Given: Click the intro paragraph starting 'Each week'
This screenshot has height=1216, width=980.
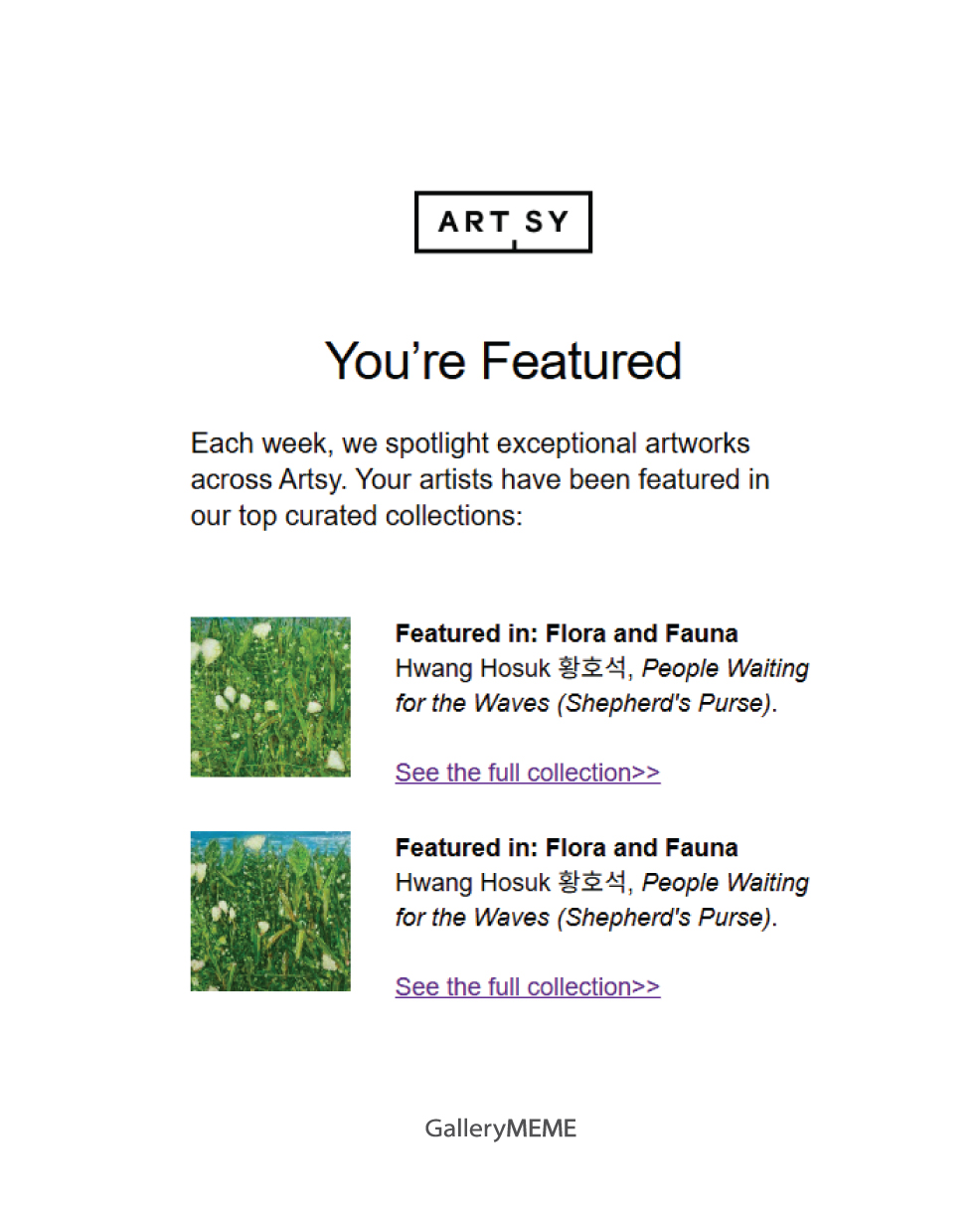Looking at the screenshot, I should 480,479.
